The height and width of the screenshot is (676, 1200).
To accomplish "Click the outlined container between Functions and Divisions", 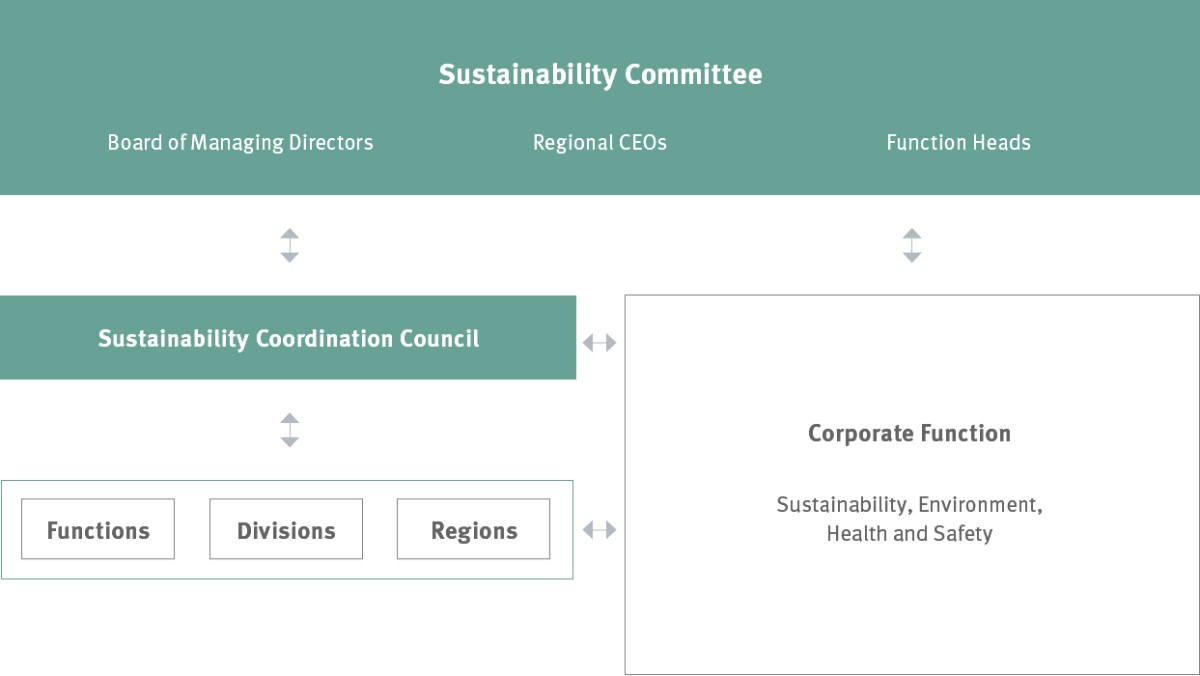I will [192, 529].
